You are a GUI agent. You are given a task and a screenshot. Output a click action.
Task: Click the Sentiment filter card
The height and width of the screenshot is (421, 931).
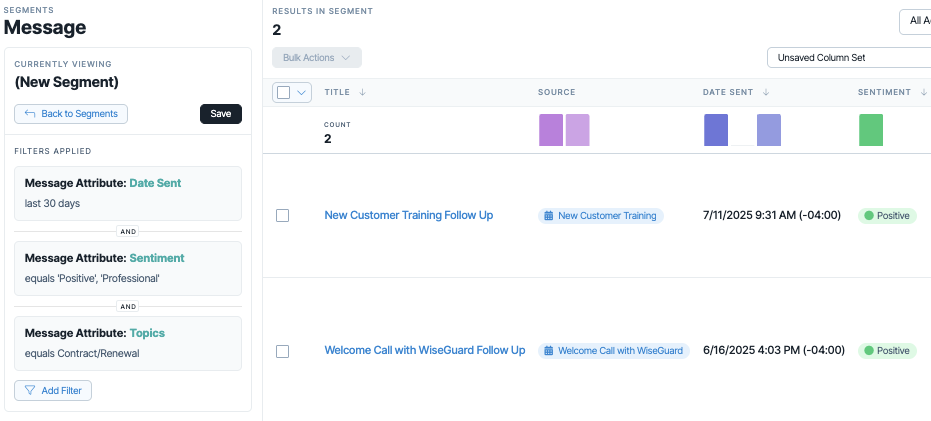tap(128, 268)
